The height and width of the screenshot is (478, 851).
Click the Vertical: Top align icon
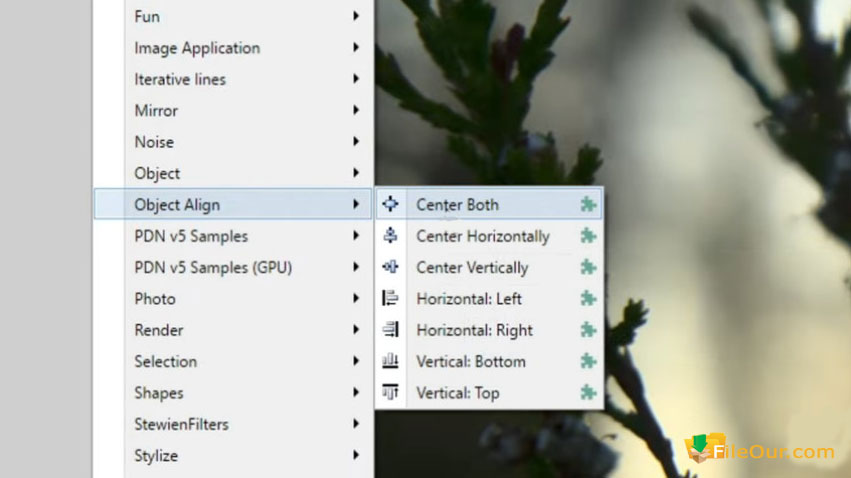point(390,392)
